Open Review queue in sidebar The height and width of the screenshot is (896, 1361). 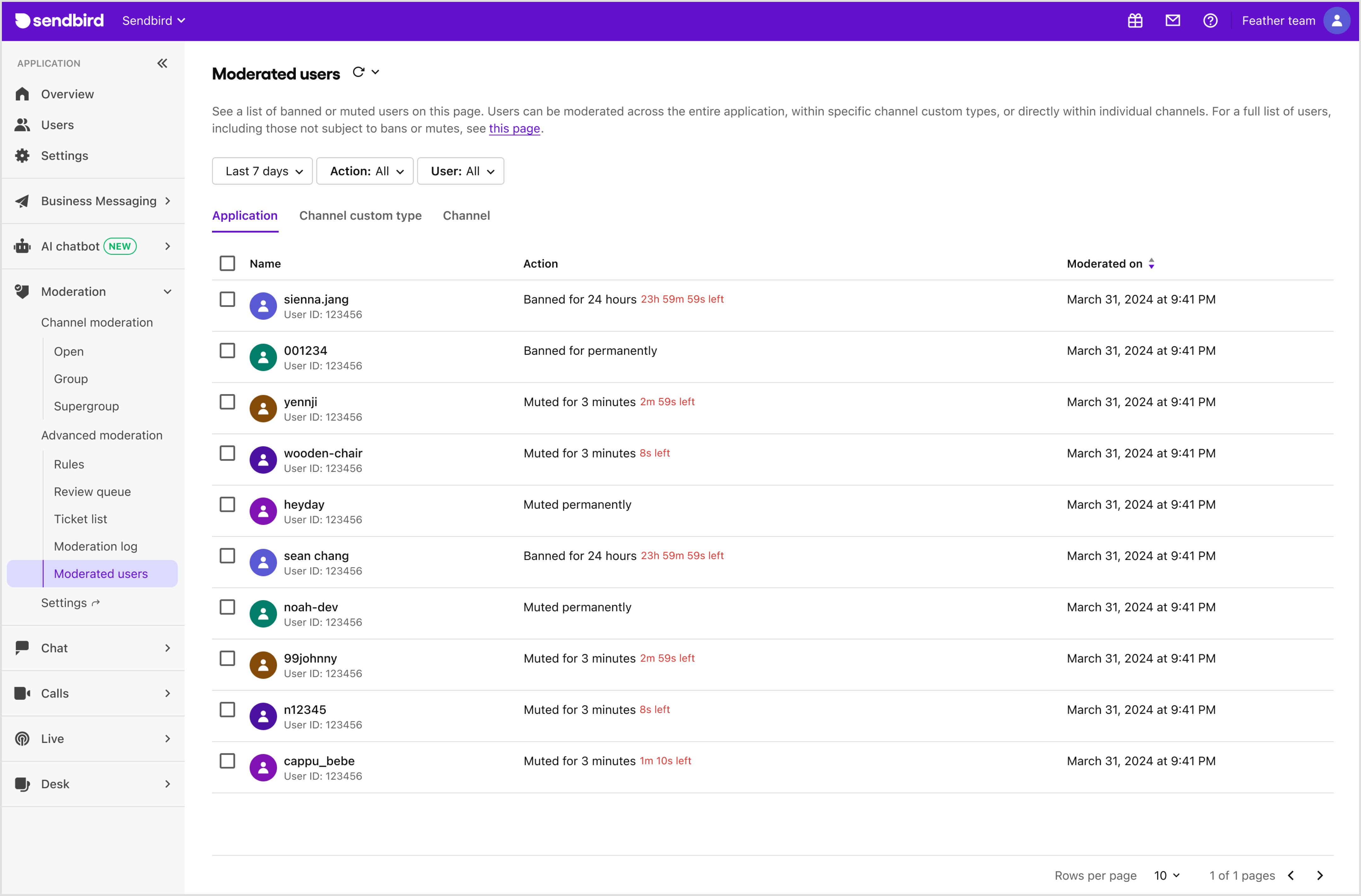pyautogui.click(x=92, y=492)
